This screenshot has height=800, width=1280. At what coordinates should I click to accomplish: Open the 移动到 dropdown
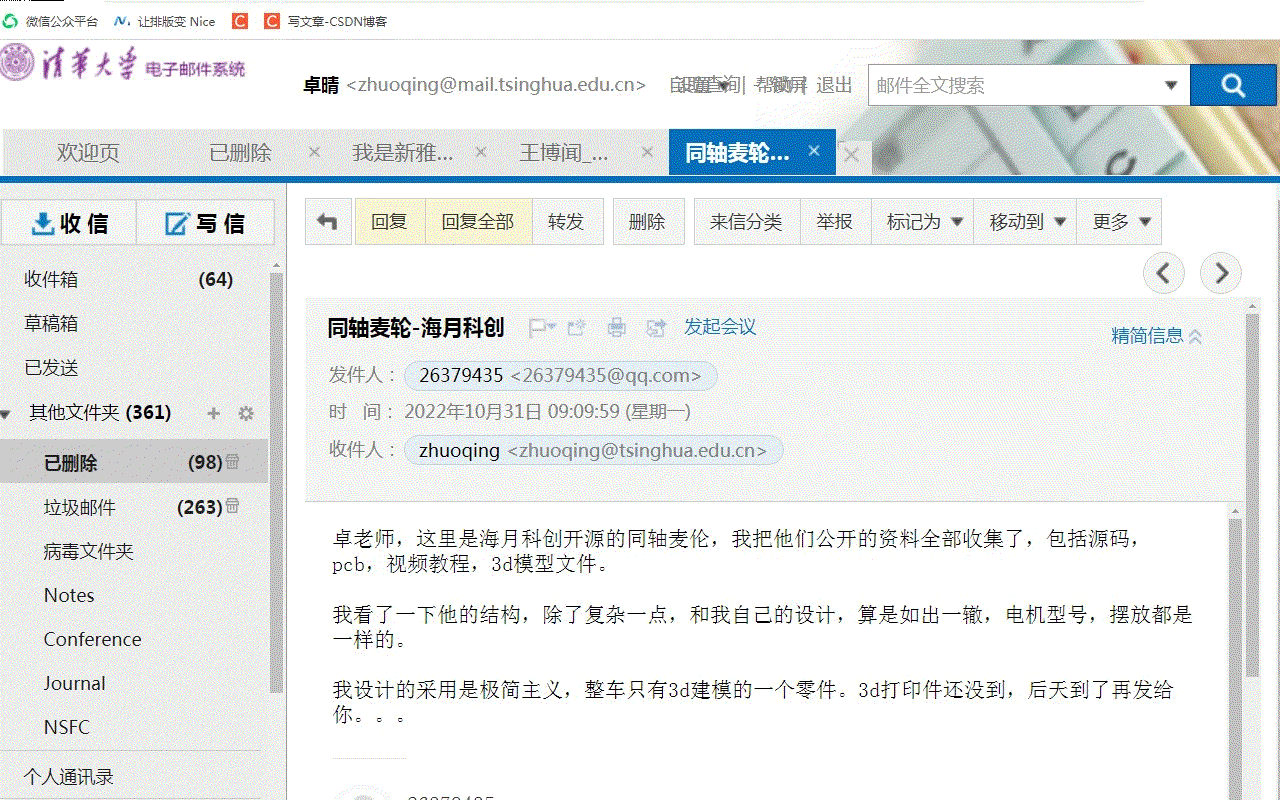1027,222
